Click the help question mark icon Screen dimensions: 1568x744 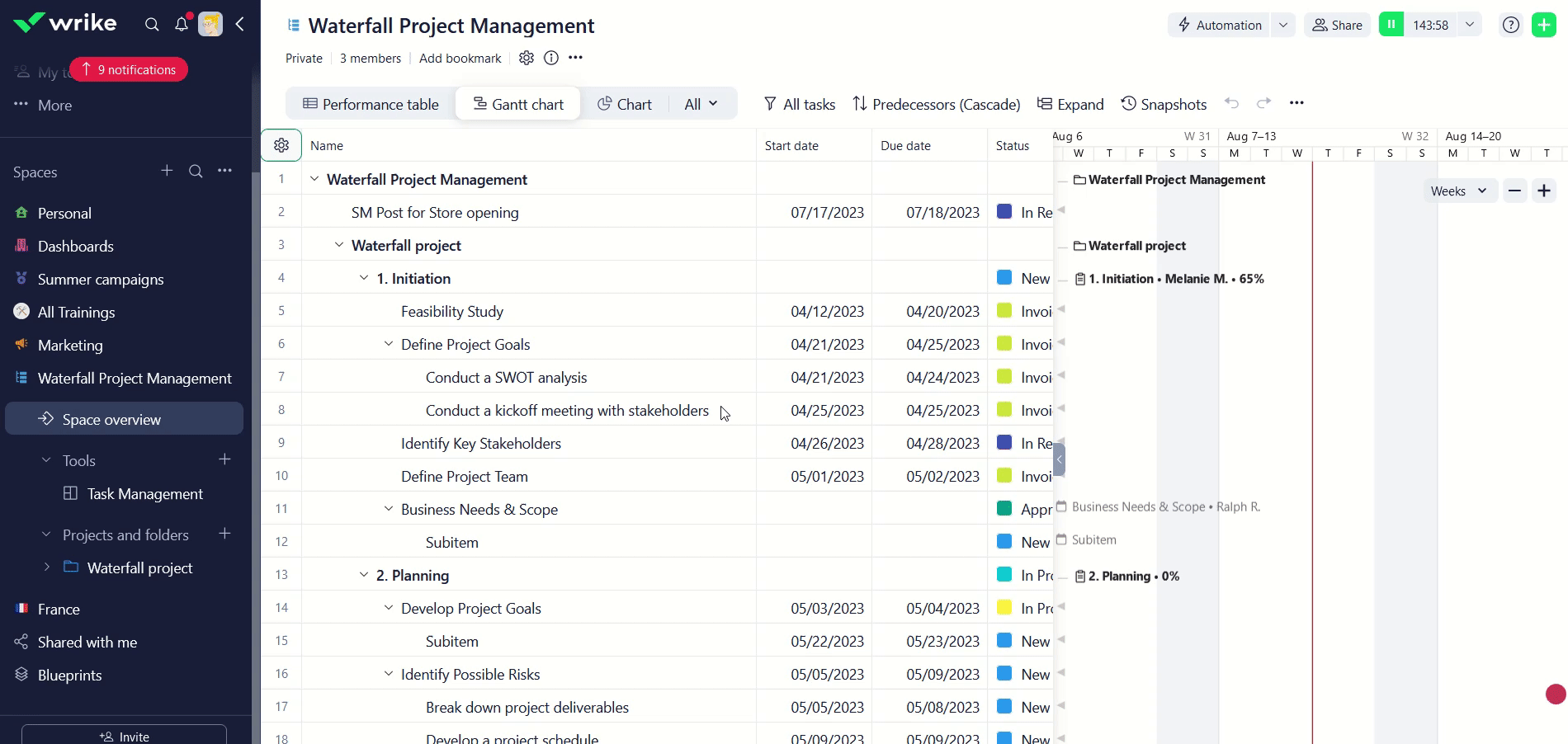(1510, 25)
